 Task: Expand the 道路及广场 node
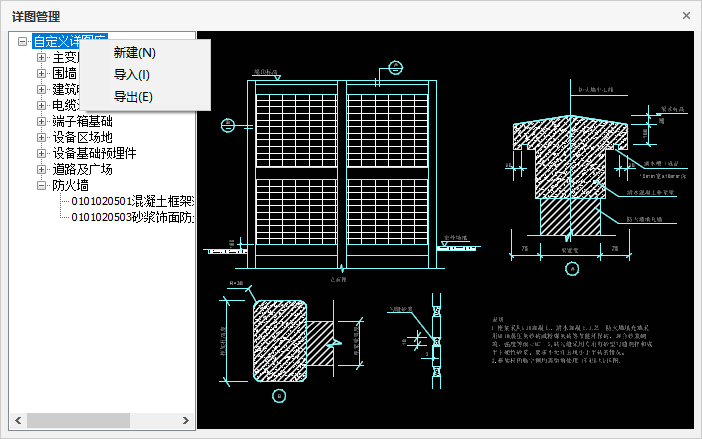42,170
